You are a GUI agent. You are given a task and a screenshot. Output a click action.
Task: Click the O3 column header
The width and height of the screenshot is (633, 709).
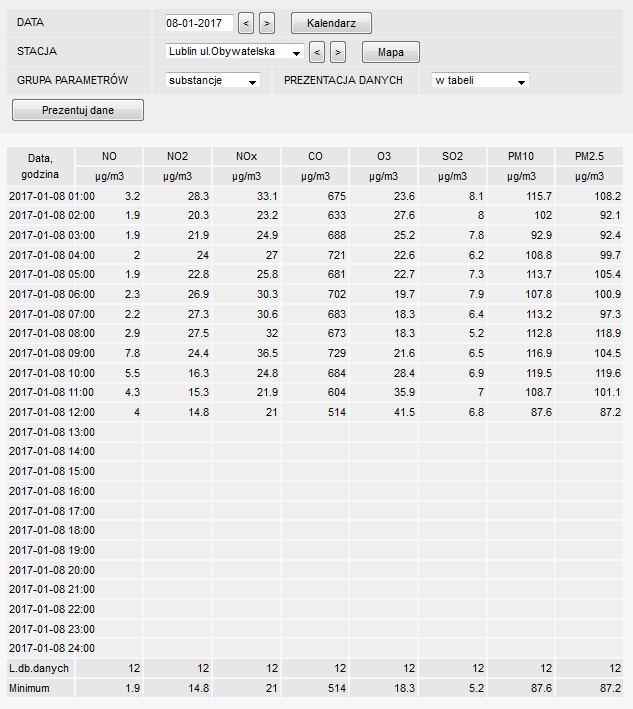(383, 156)
